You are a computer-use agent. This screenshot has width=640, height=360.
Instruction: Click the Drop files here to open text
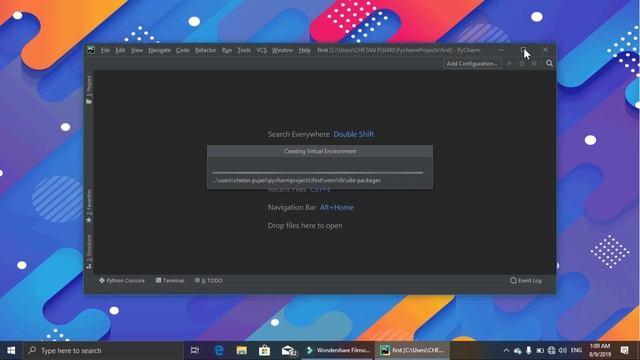point(305,226)
